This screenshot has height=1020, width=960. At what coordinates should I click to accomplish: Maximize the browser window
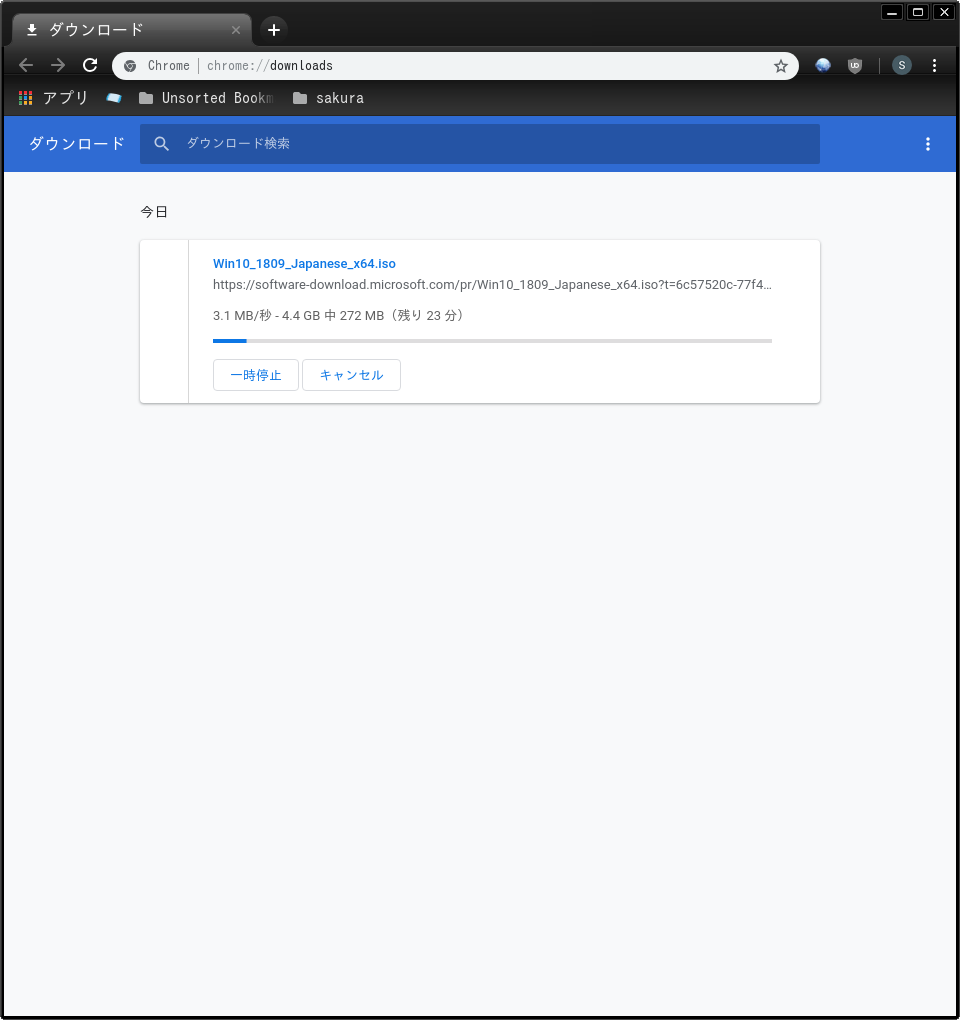(918, 12)
